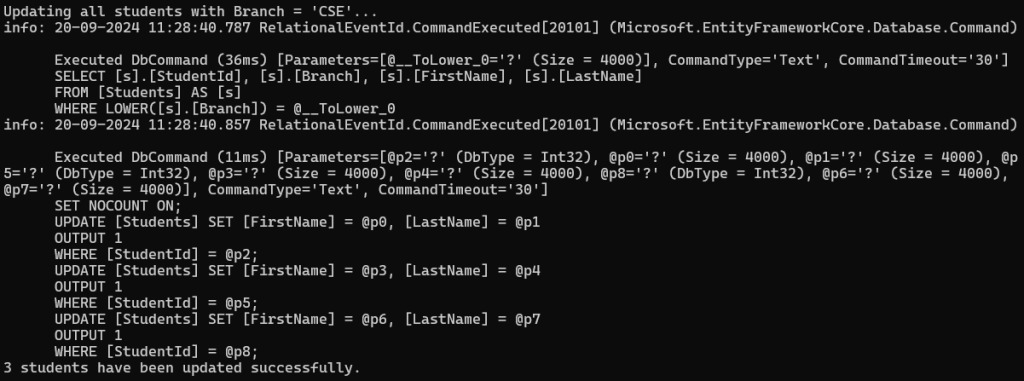Click the WHERE LOWER([s].[Branch]) line
The image size is (1024, 381).
pyautogui.click(x=225, y=109)
